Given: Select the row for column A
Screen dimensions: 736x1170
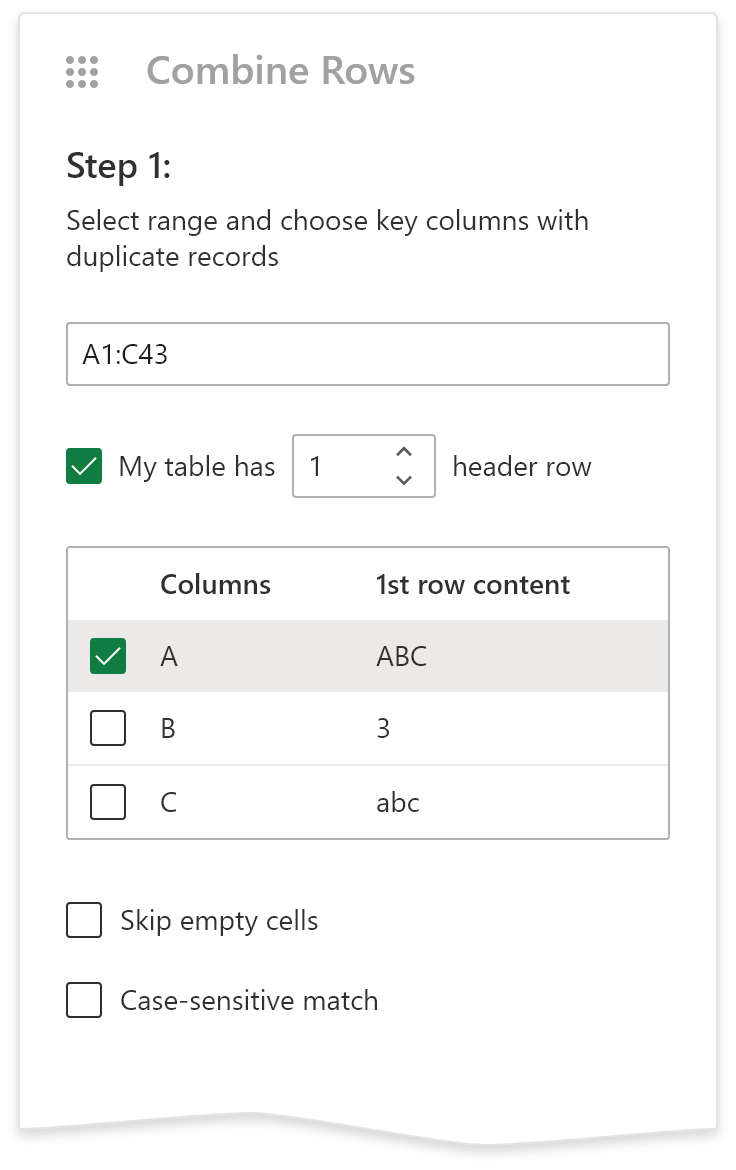Looking at the screenshot, I should 300,656.
